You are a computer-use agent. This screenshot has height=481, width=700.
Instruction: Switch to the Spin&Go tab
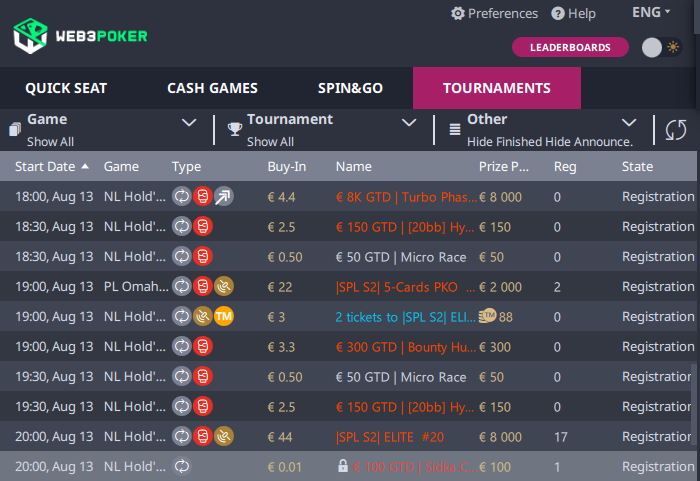coord(350,88)
